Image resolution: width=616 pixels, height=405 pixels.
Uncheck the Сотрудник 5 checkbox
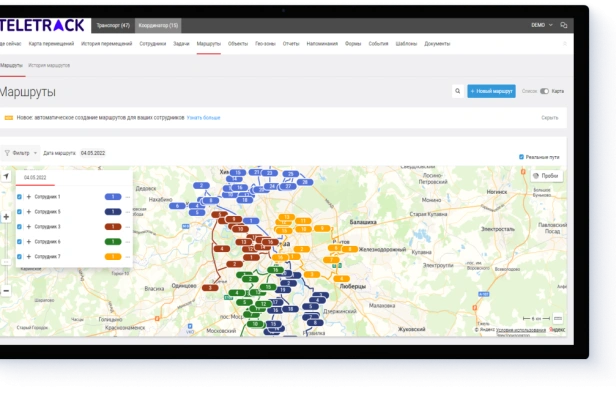tap(19, 212)
